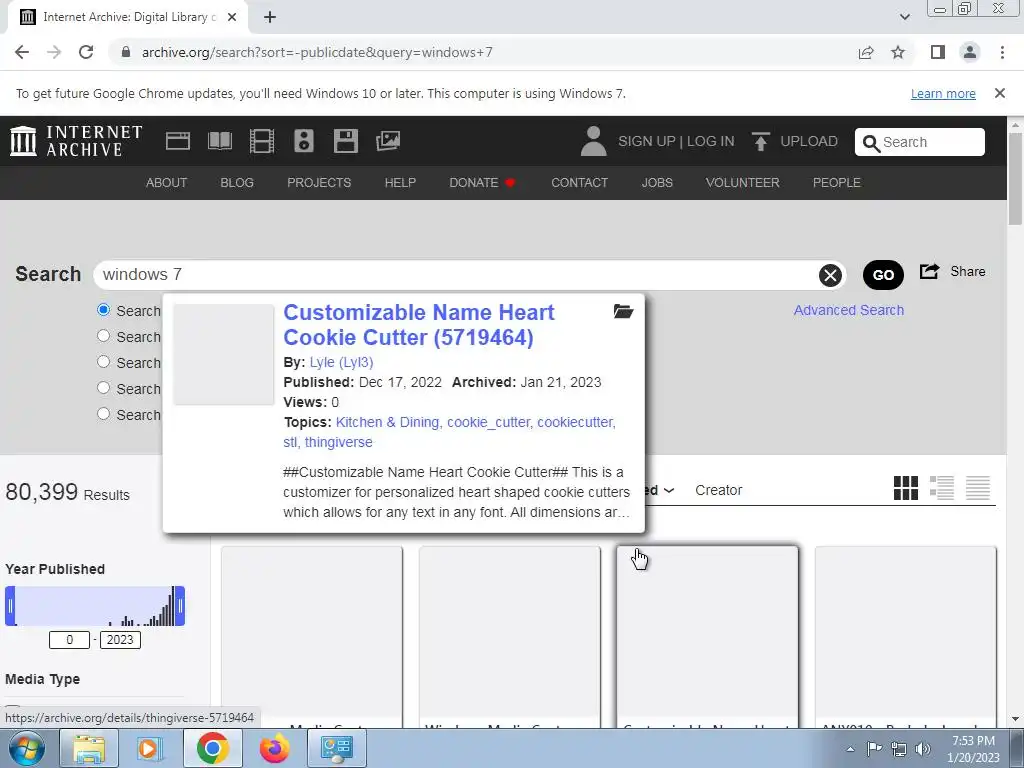Open the Texts book icon
This screenshot has height=768, width=1024.
coord(219,141)
